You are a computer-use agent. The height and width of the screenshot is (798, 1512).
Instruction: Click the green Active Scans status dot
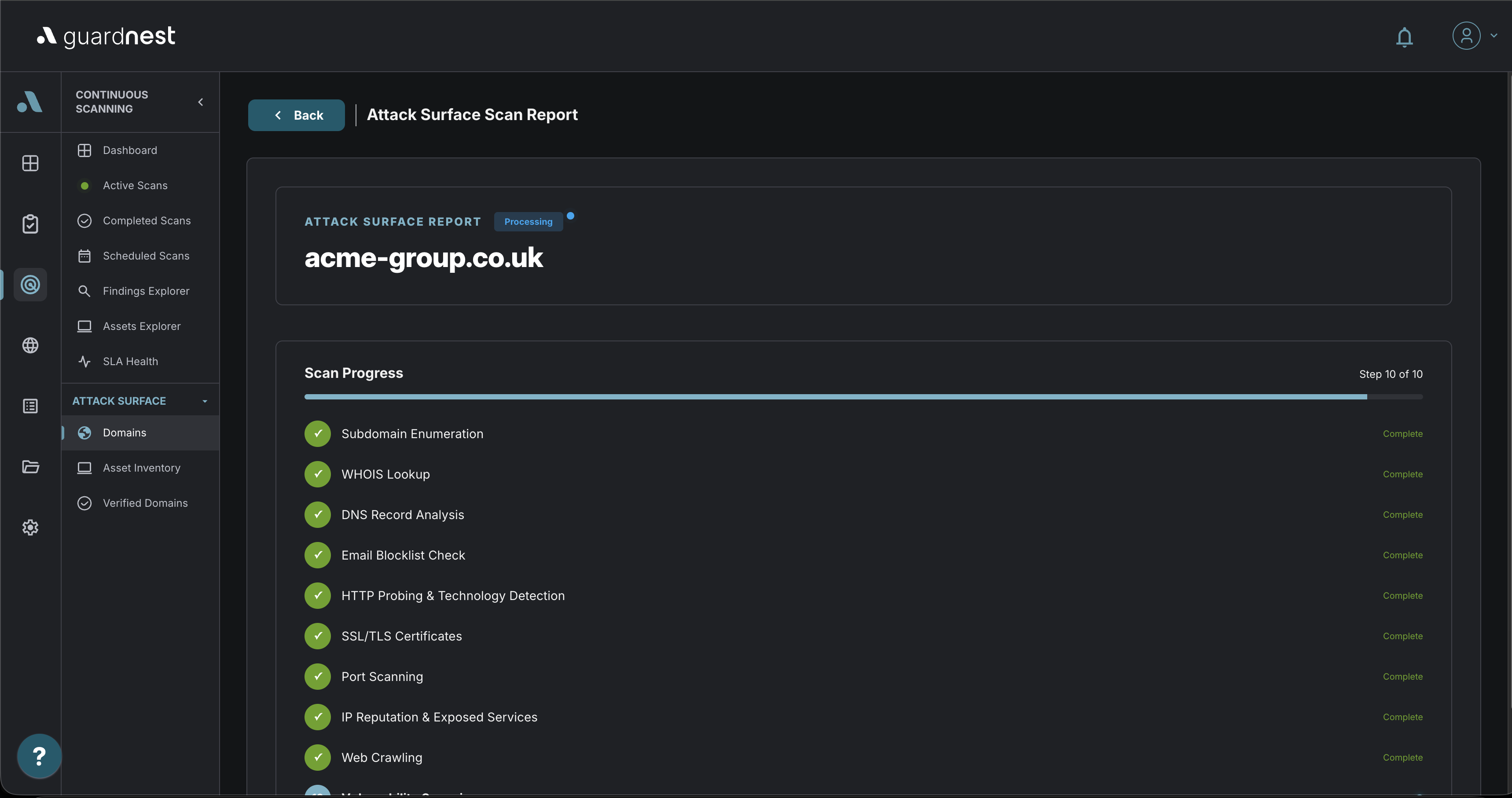coord(84,185)
